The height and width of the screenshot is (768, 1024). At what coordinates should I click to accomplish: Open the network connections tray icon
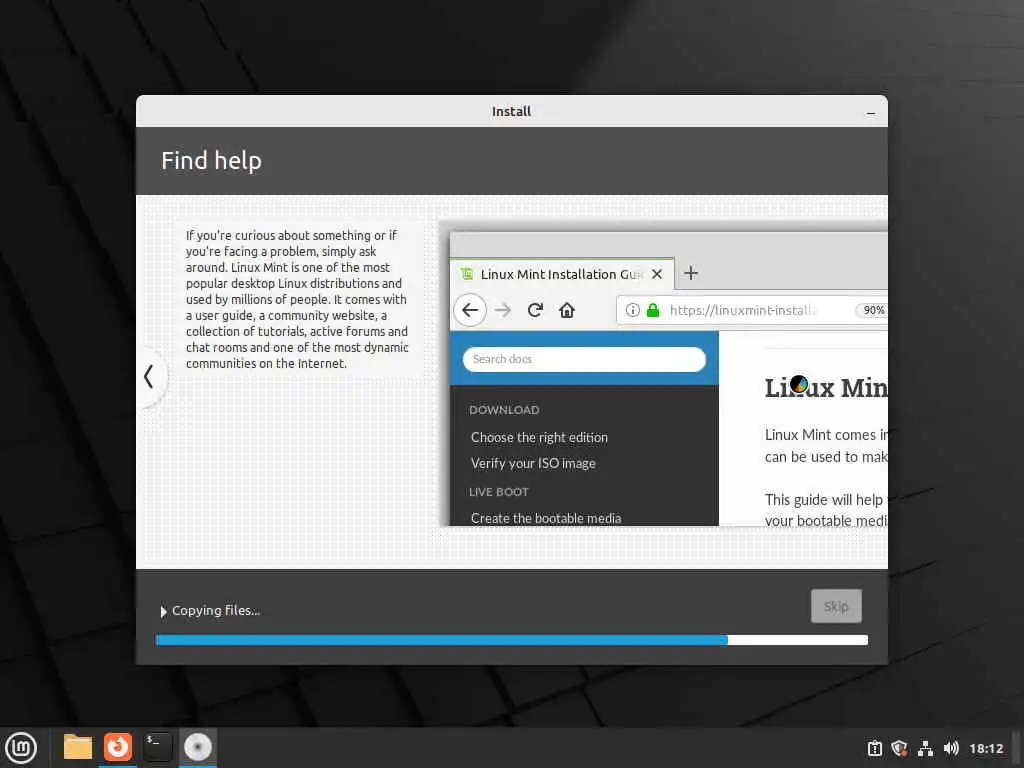(925, 748)
